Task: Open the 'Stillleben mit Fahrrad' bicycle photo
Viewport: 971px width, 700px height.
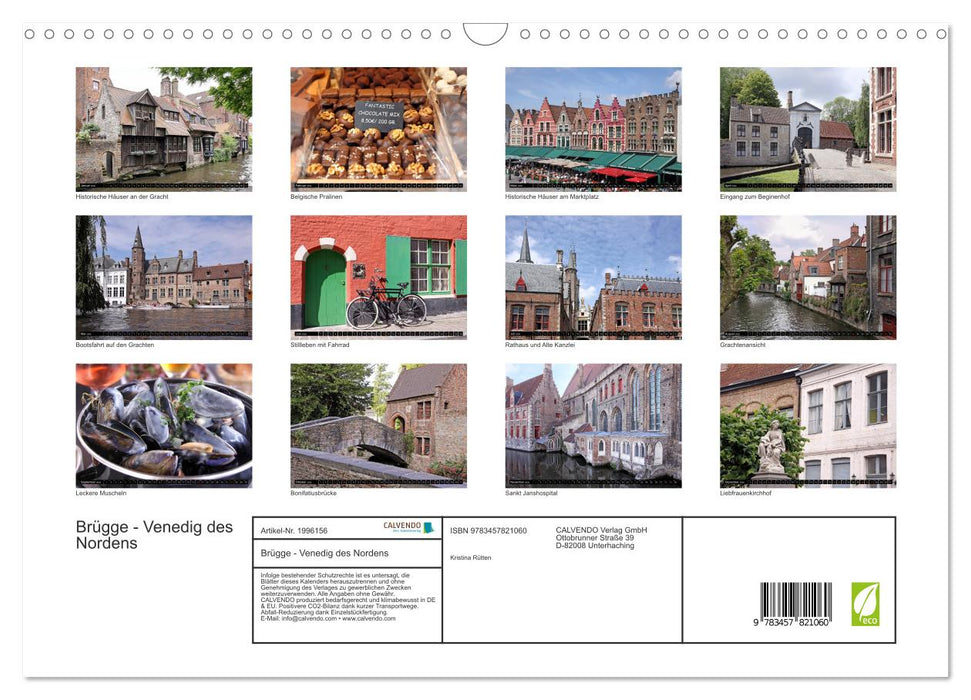Action: [378, 277]
